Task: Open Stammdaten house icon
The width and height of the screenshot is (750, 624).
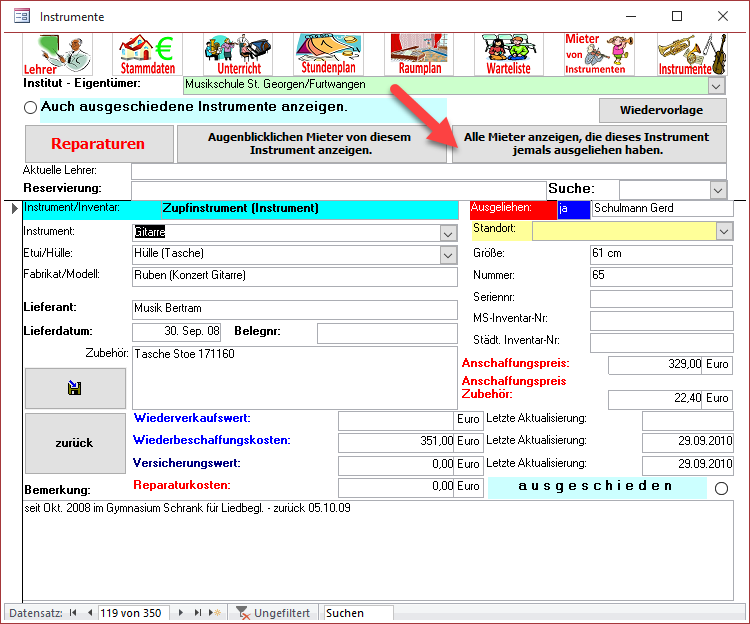Action: click(147, 54)
